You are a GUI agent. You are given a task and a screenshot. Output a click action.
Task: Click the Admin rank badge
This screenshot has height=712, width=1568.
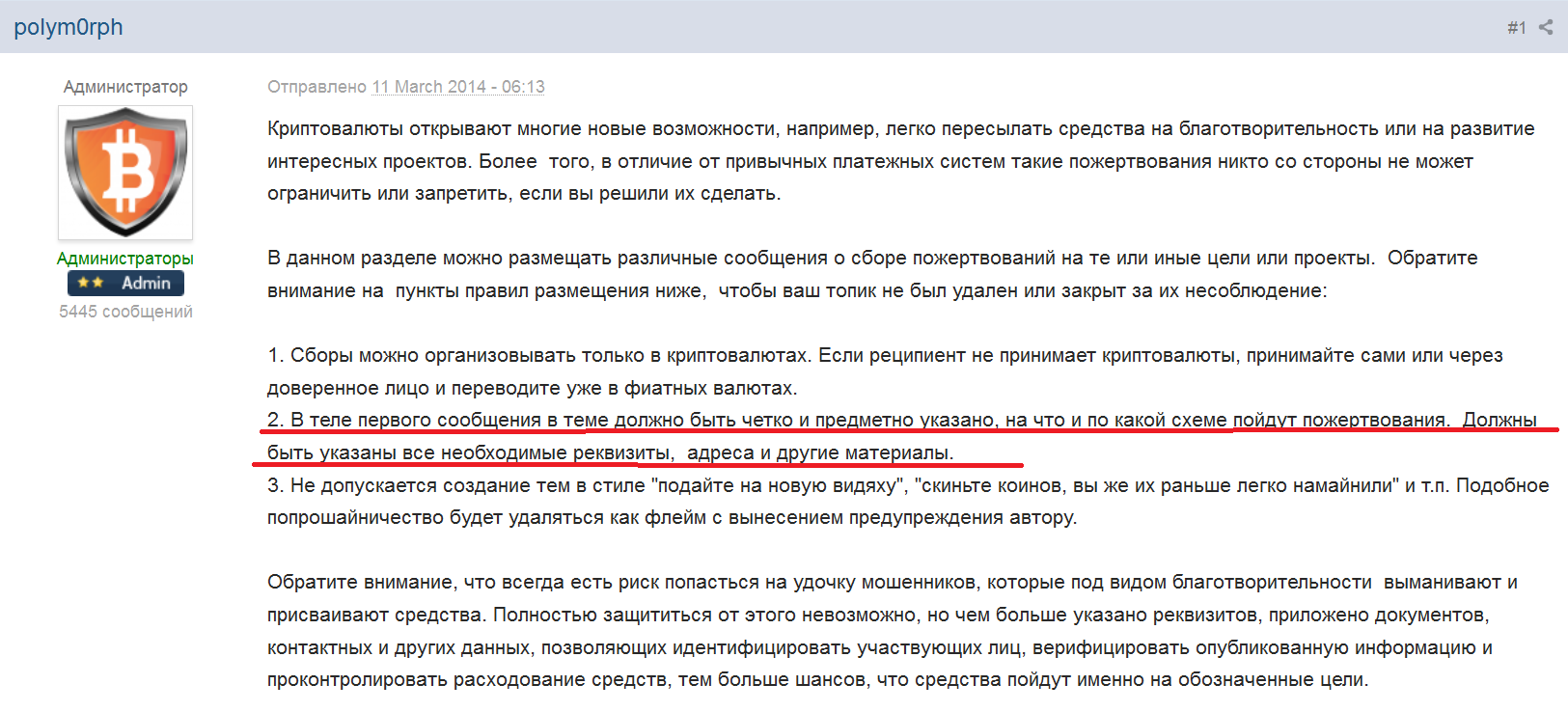[125, 283]
